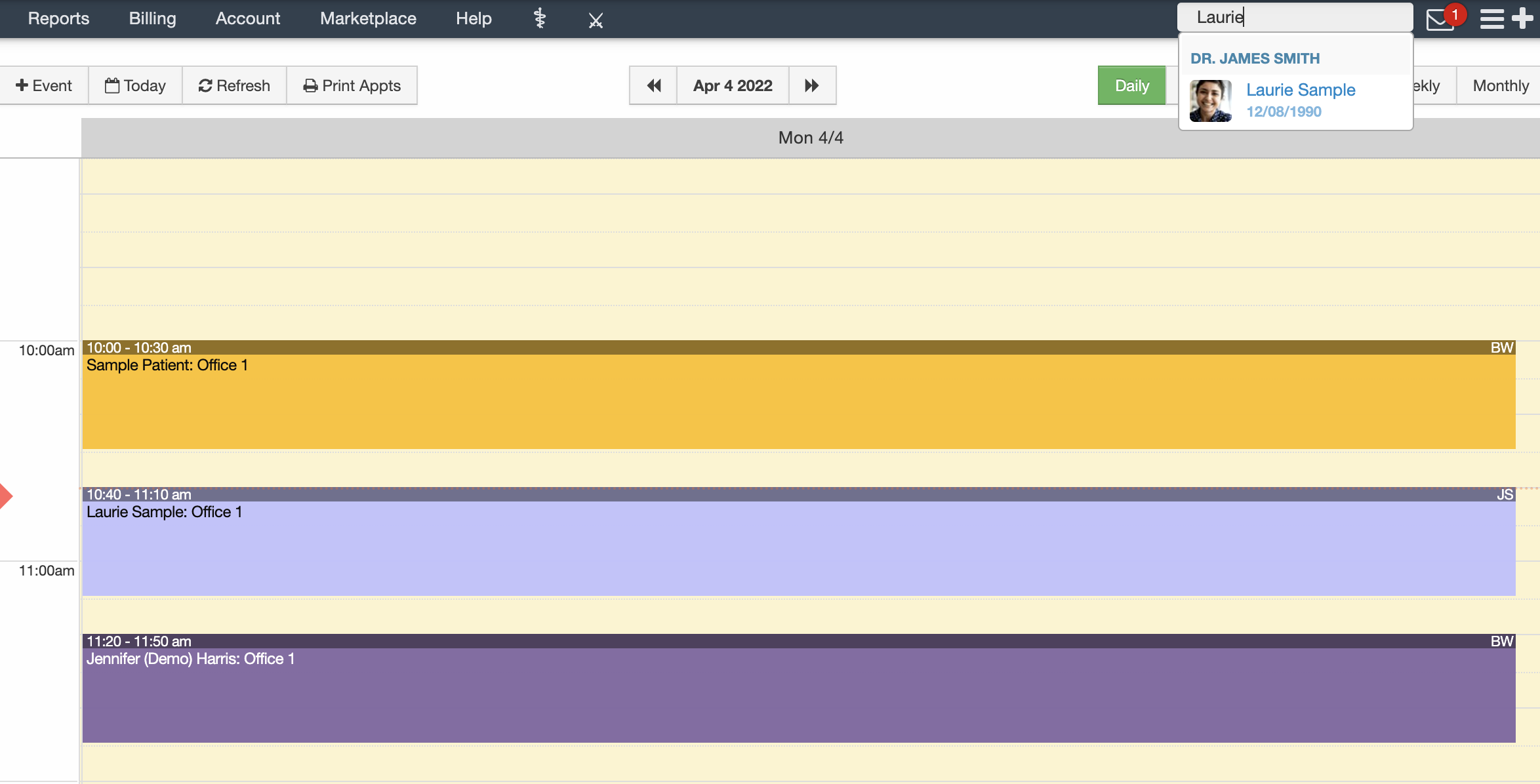Screen dimensions: 1540x784
Task: Click the hamburger menu icon top right
Action: (1491, 18)
